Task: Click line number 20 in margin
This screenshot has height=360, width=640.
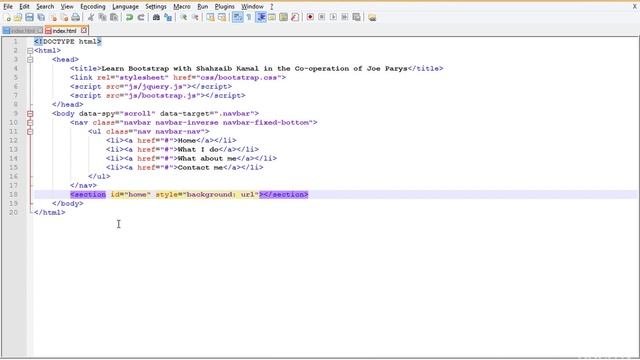Action: [x=13, y=212]
